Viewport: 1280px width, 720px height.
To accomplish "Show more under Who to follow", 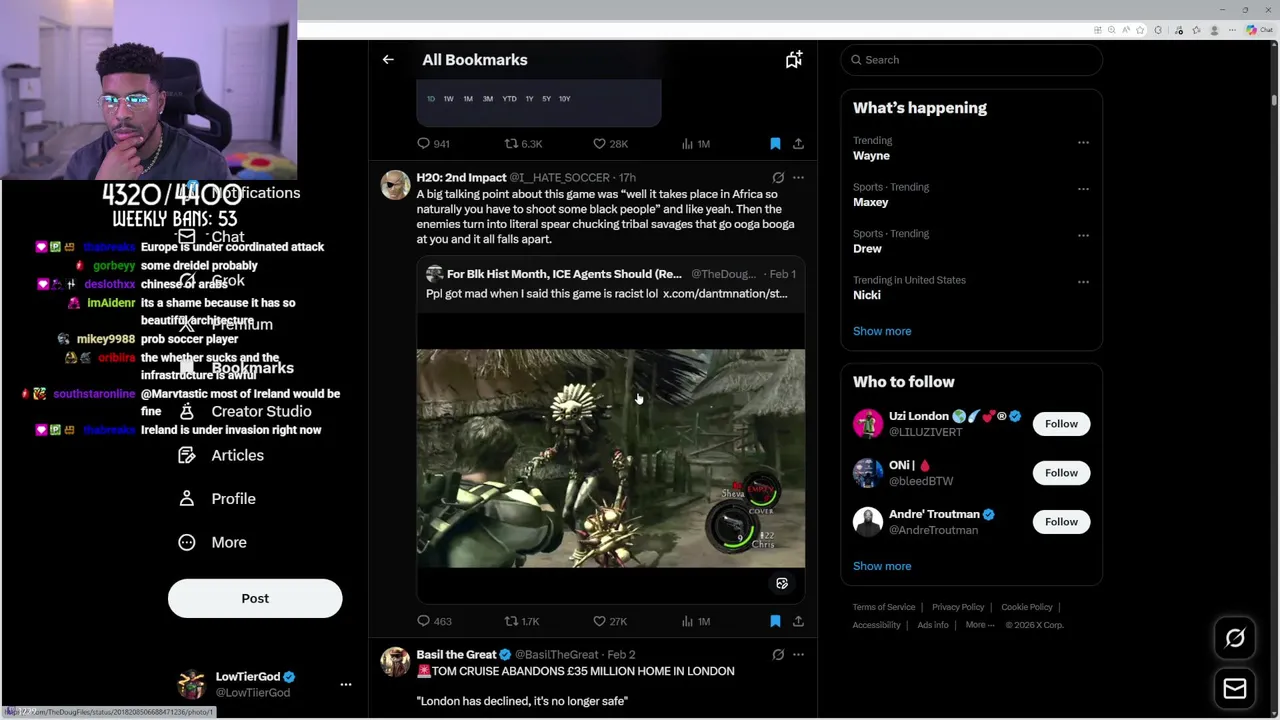I will 882,566.
